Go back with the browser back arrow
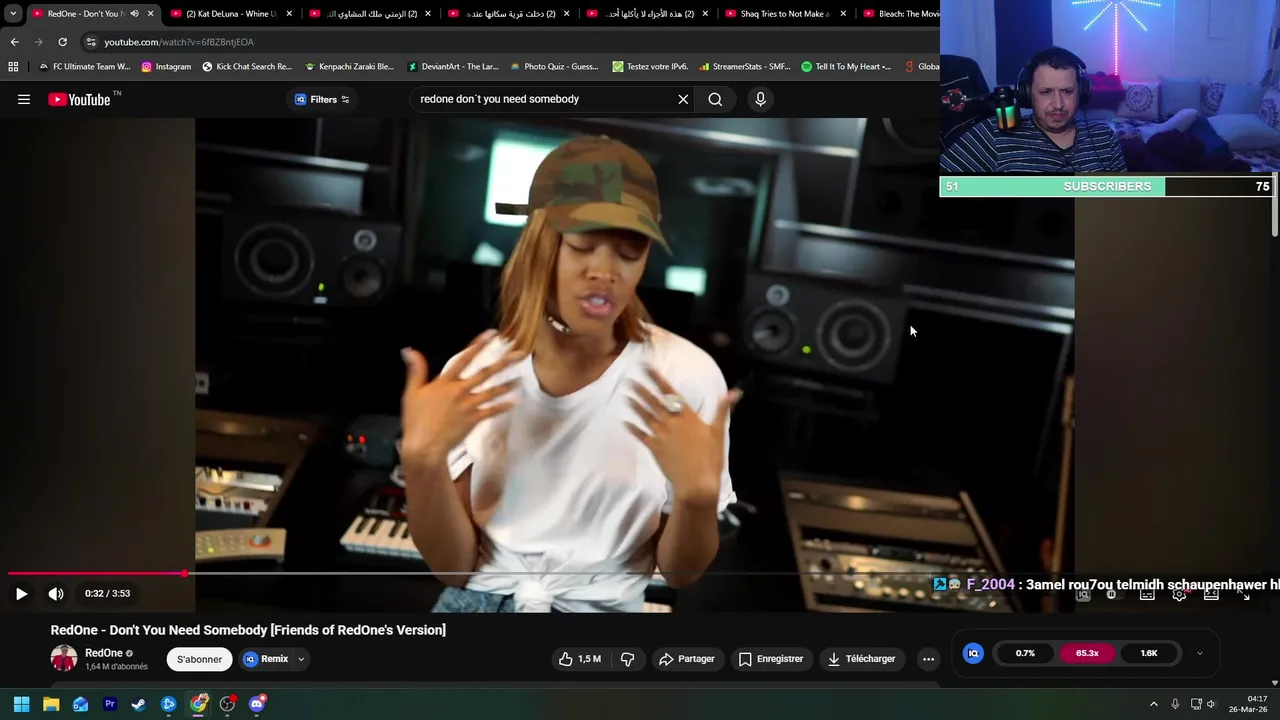 pyautogui.click(x=14, y=42)
